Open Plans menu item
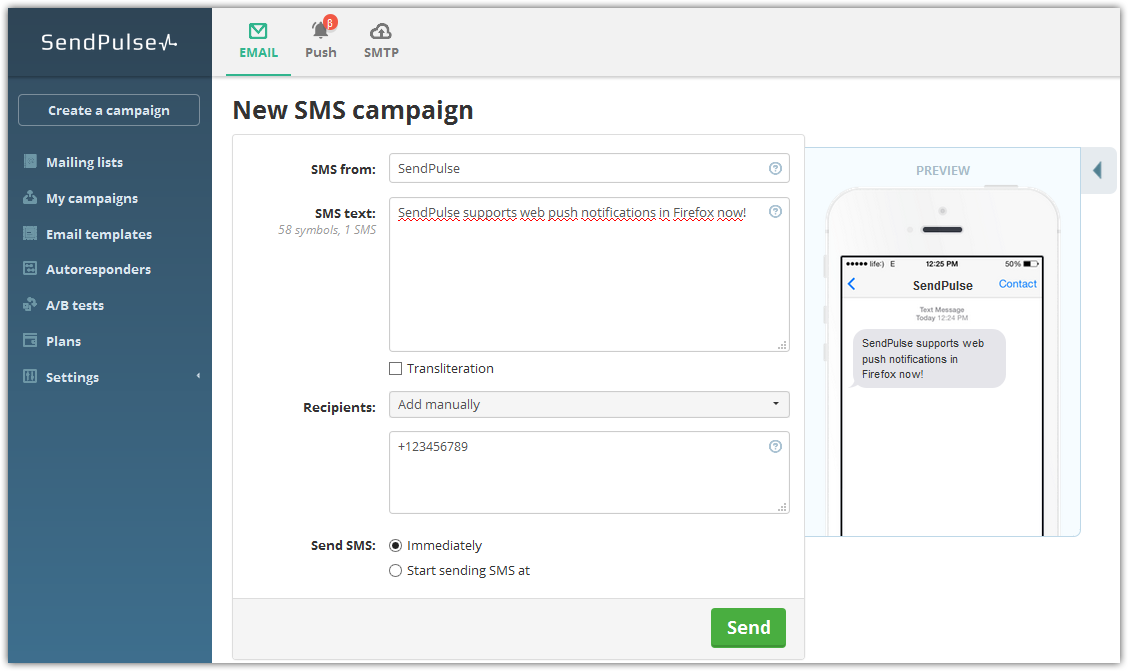The image size is (1128, 671). tap(63, 342)
